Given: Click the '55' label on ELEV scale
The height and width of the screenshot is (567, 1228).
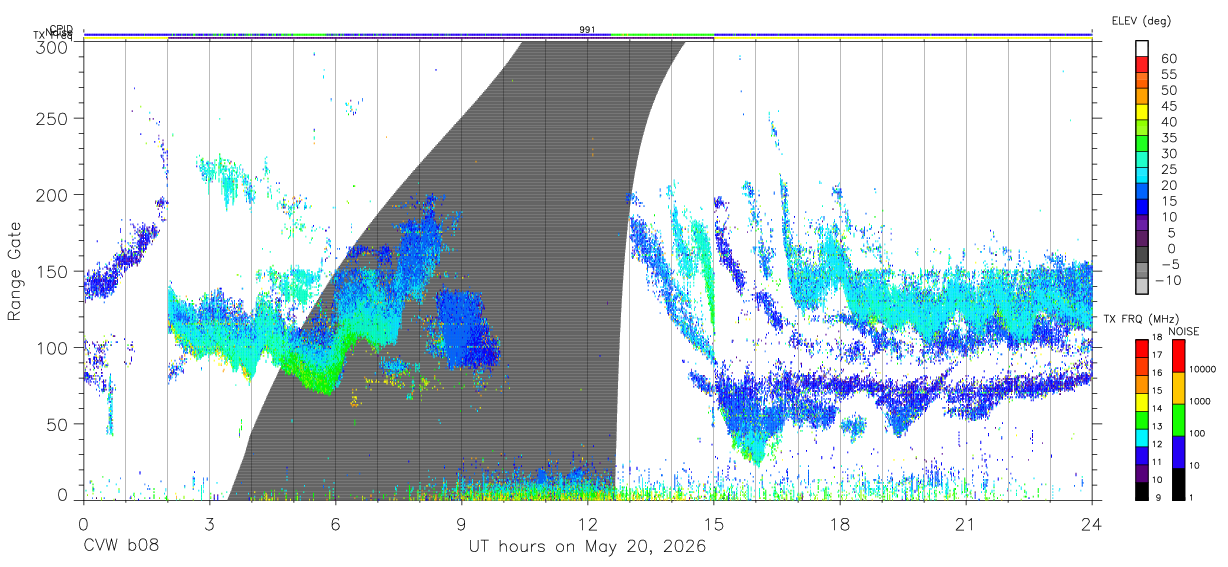Looking at the screenshot, I should tap(1168, 74).
